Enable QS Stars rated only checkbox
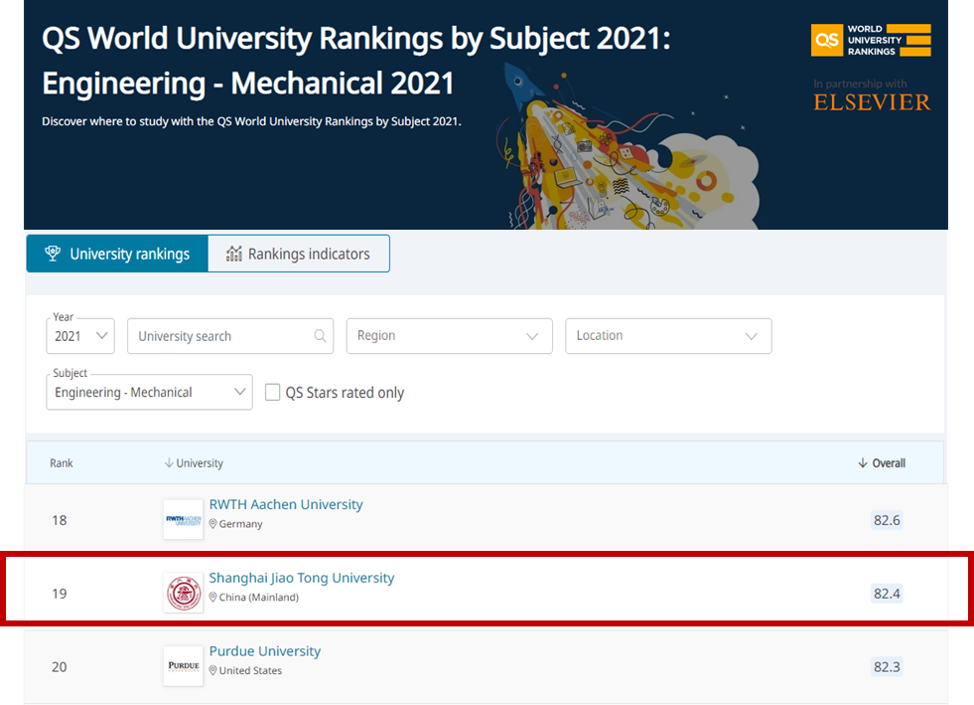Screen dimensions: 974x705 (x=272, y=393)
